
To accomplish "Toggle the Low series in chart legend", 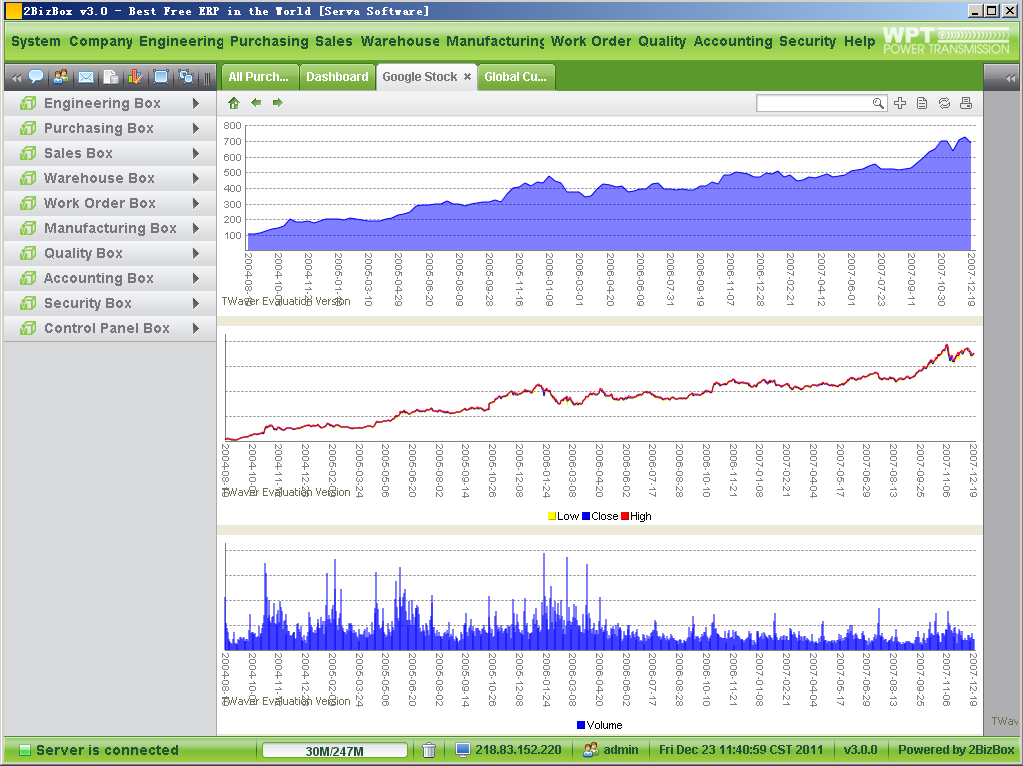I will point(562,516).
